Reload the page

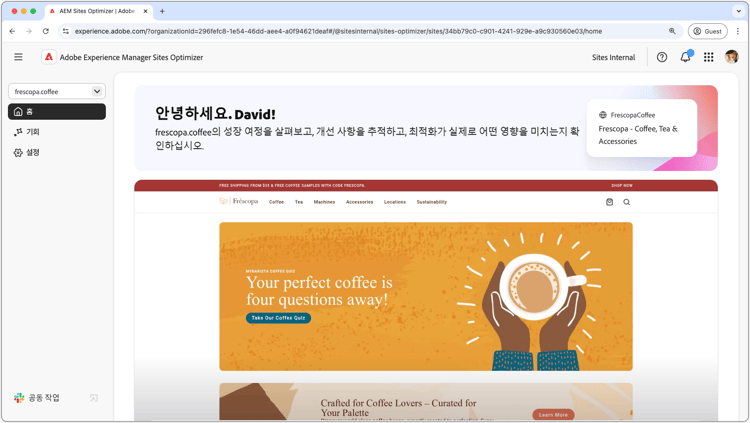[x=45, y=31]
